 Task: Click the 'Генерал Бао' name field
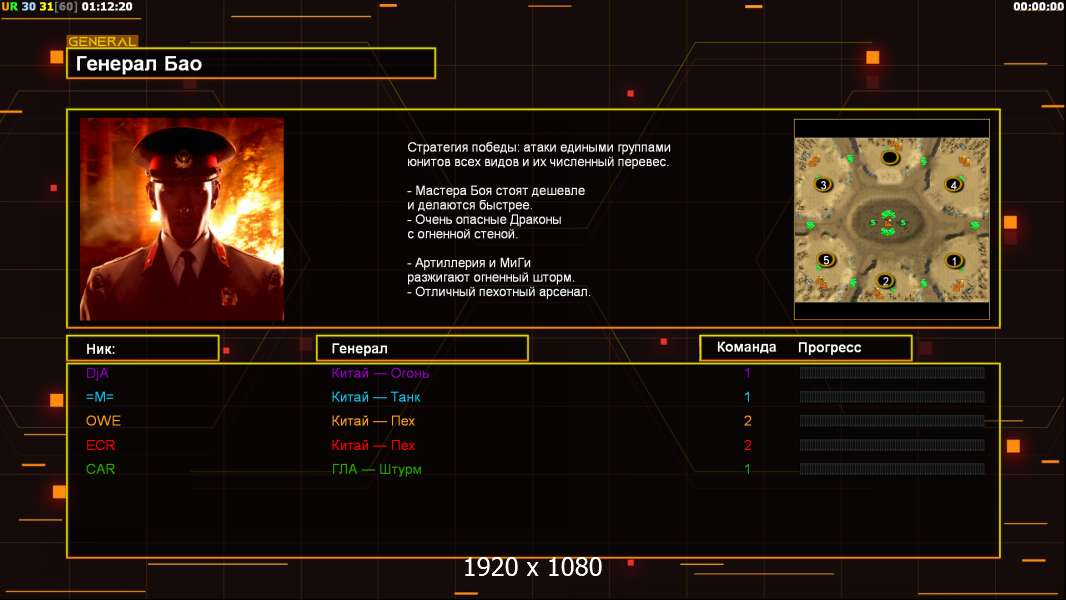tap(251, 63)
